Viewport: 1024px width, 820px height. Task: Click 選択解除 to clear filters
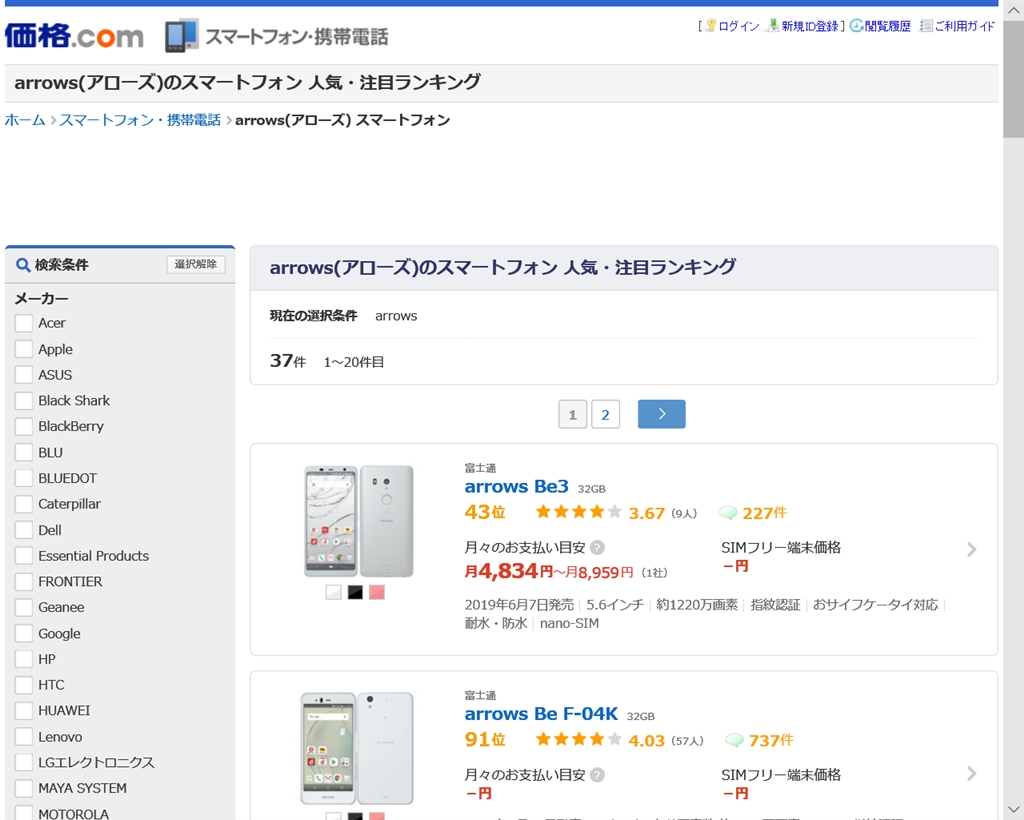click(195, 265)
